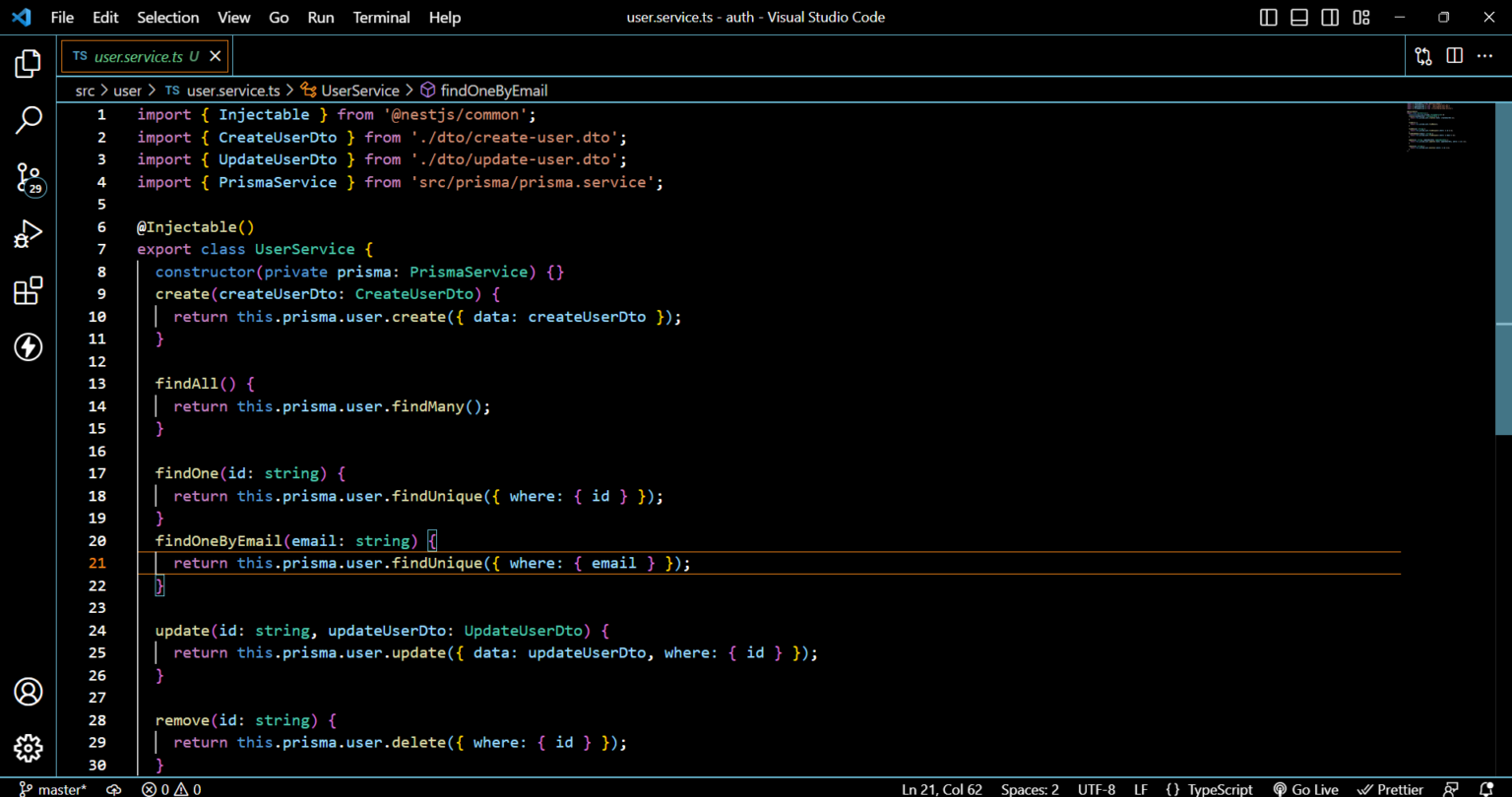Screen dimensions: 1512x797
Task: Open the Manage settings gear
Action: click(28, 748)
